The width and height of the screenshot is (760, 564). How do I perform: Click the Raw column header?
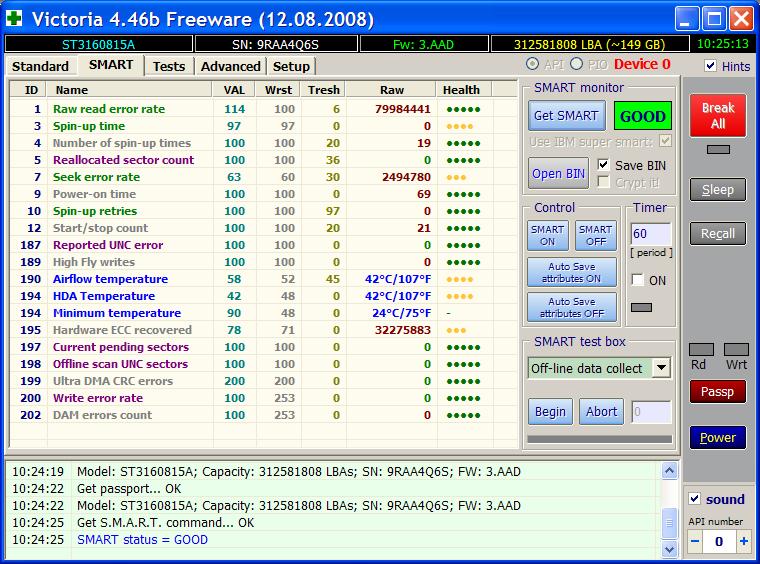[391, 90]
